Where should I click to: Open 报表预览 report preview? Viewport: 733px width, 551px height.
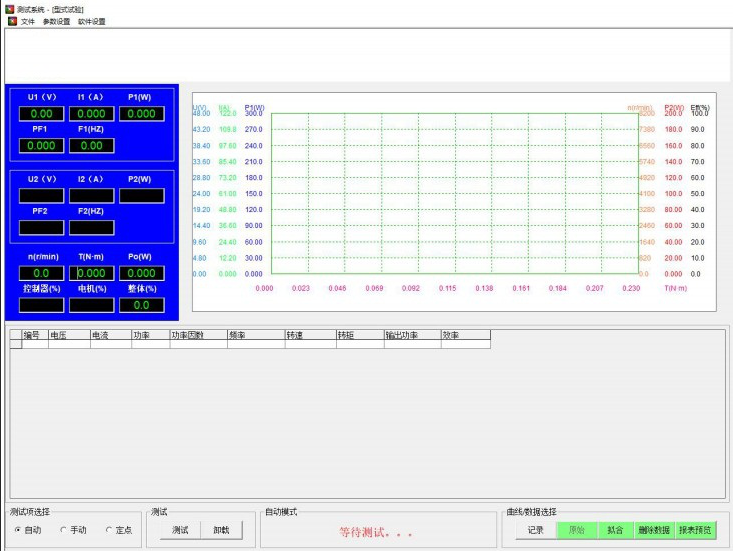(696, 530)
